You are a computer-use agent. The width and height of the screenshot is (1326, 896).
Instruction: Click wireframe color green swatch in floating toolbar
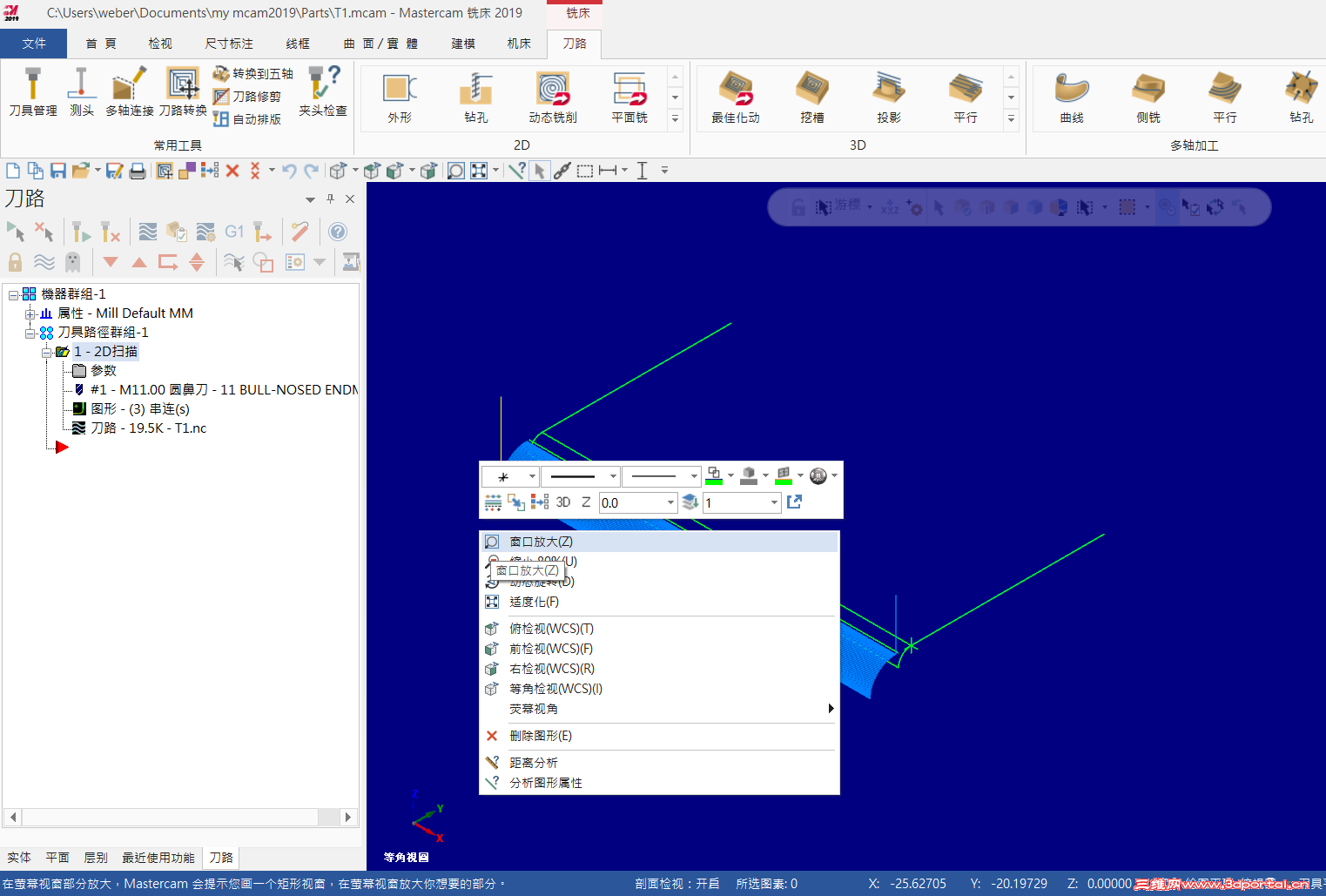pyautogui.click(x=714, y=476)
